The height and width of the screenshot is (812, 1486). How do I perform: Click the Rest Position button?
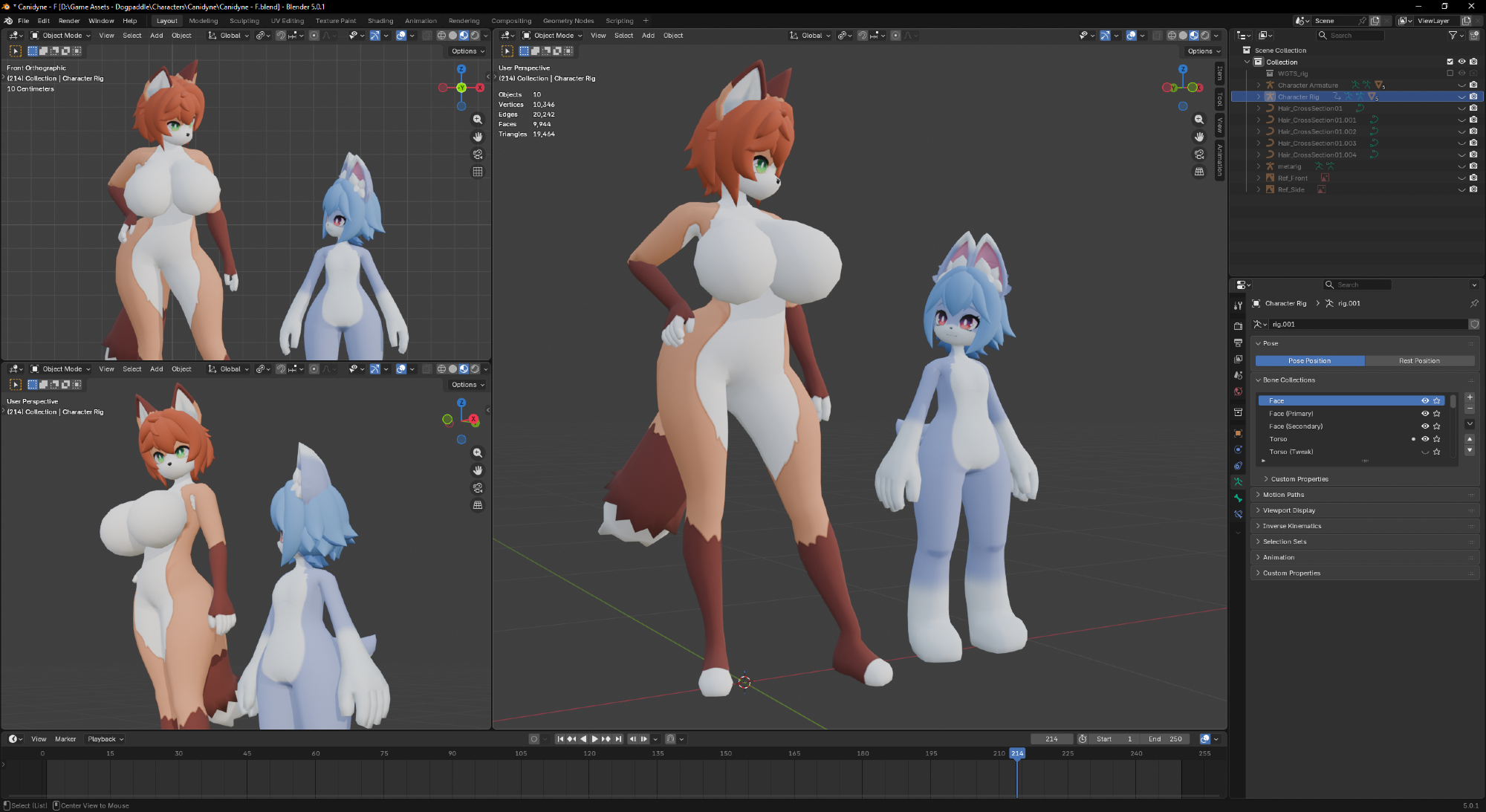1419,361
